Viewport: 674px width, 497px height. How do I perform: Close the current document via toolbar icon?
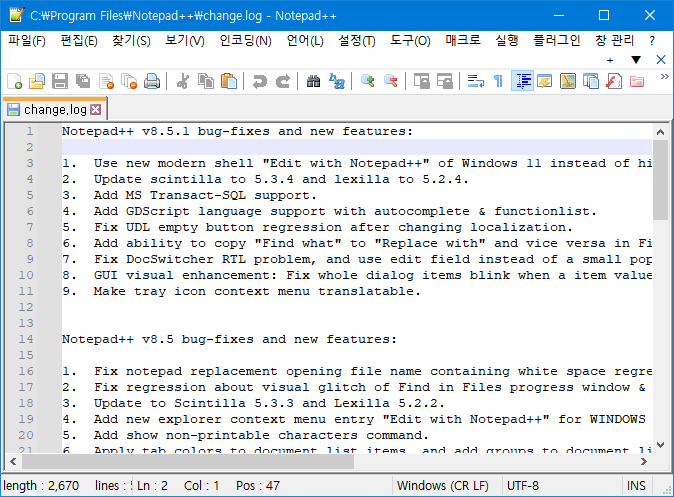pos(106,81)
